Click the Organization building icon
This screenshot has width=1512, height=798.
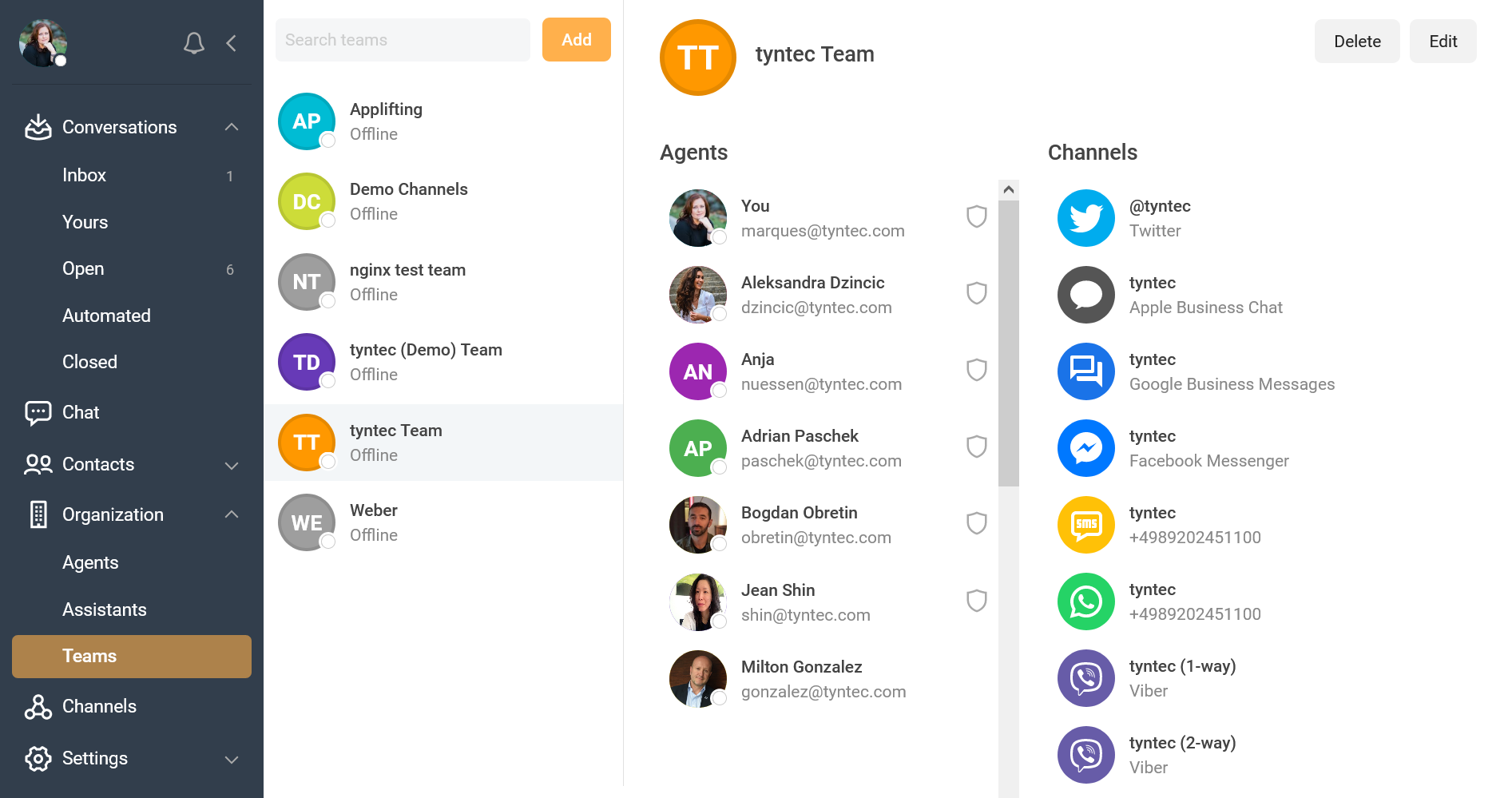(x=38, y=514)
